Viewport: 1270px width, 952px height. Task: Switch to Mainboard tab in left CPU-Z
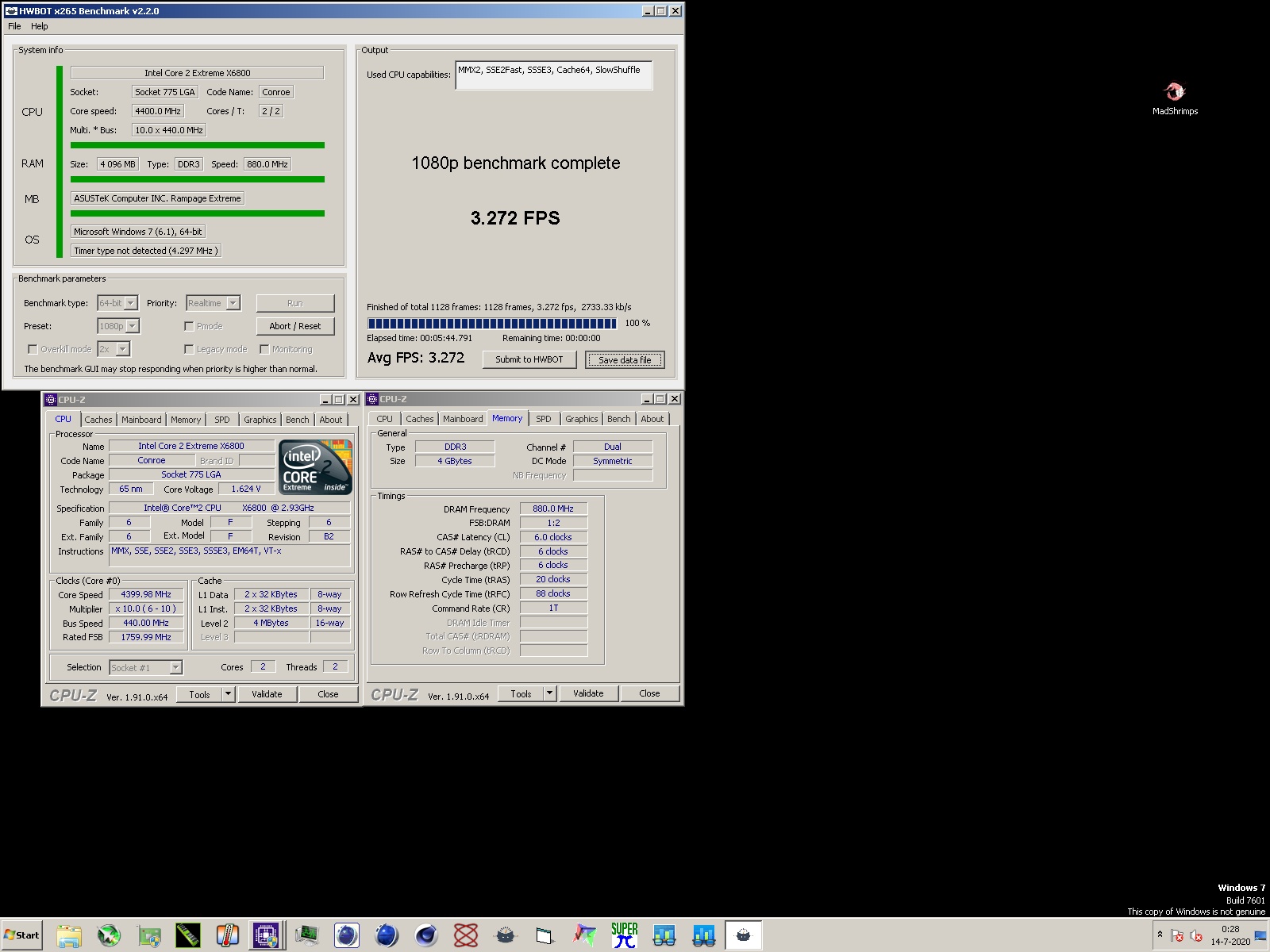pos(141,420)
